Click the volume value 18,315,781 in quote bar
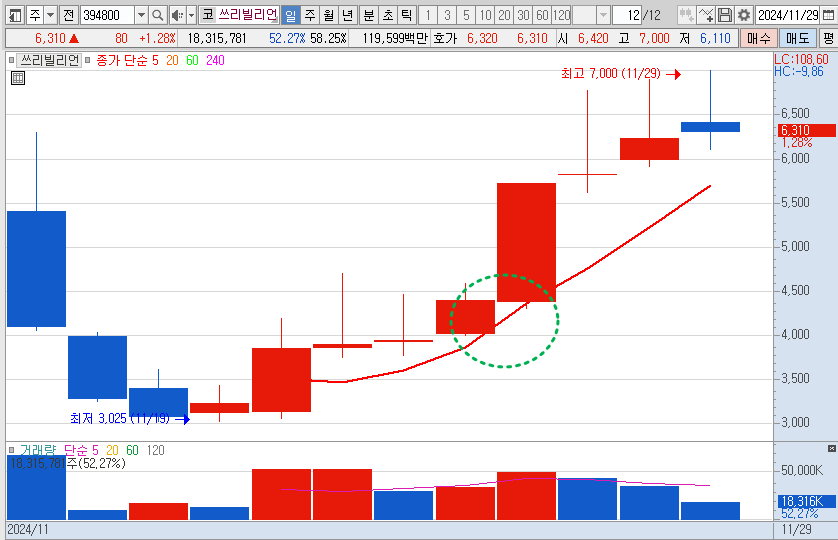838x540 pixels. click(216, 38)
